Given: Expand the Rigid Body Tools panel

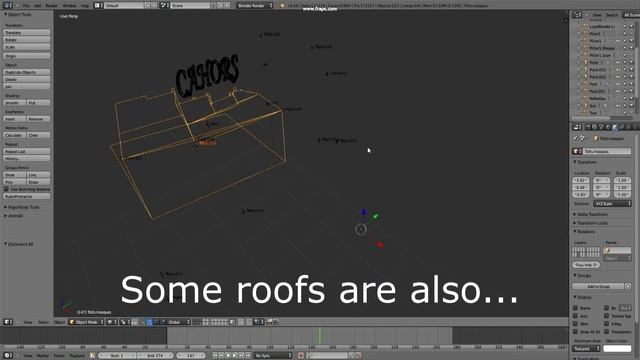Looking at the screenshot, I should pos(23,207).
